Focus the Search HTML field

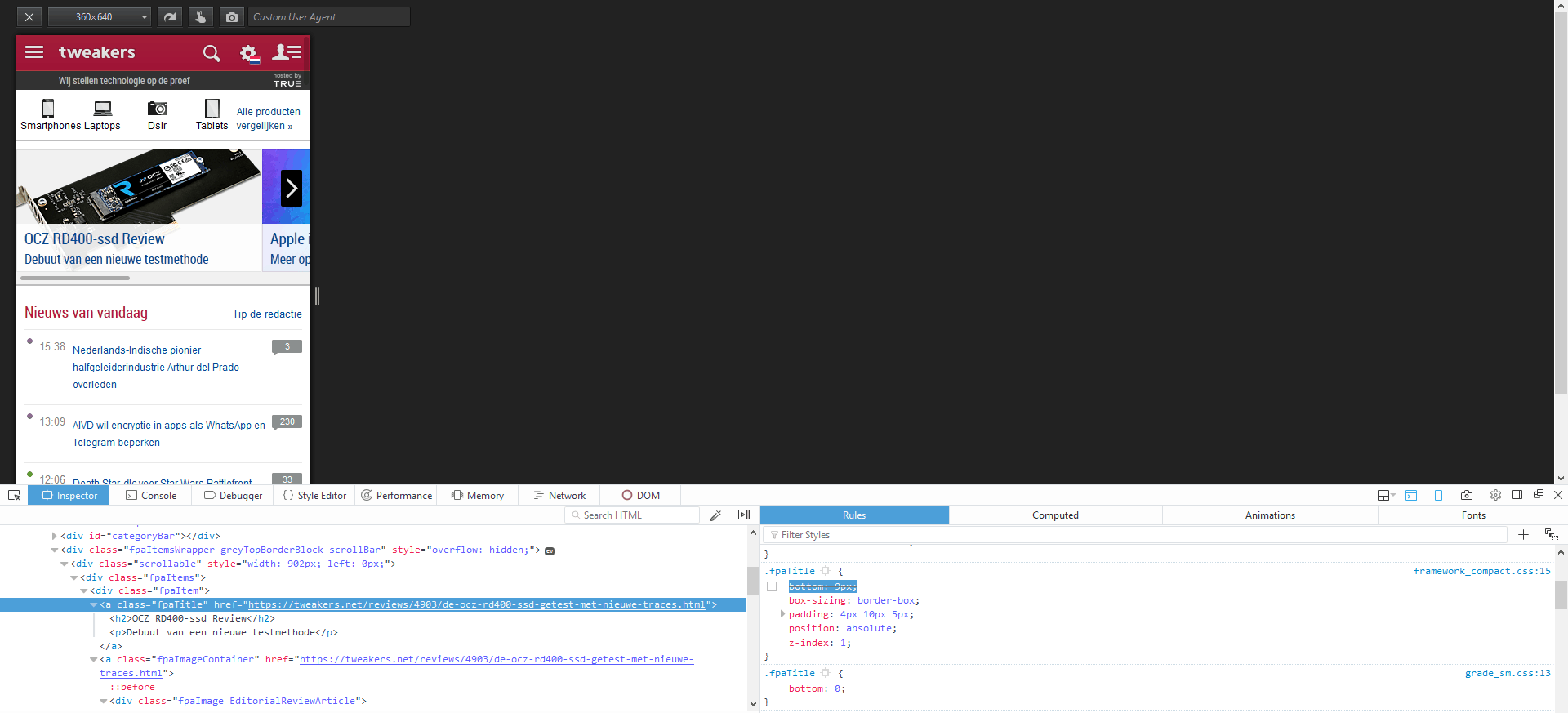coord(632,515)
